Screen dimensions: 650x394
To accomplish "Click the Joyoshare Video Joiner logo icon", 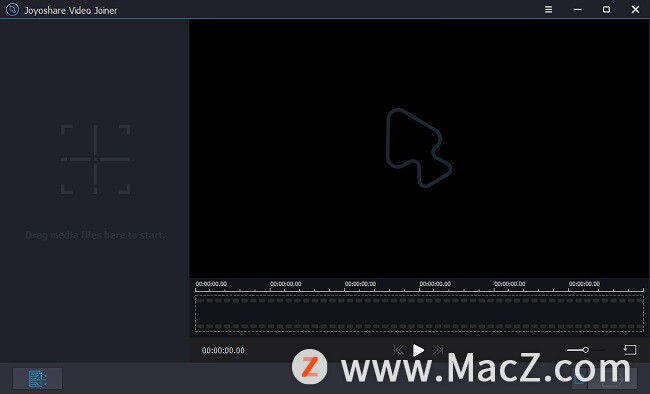I will [12, 10].
